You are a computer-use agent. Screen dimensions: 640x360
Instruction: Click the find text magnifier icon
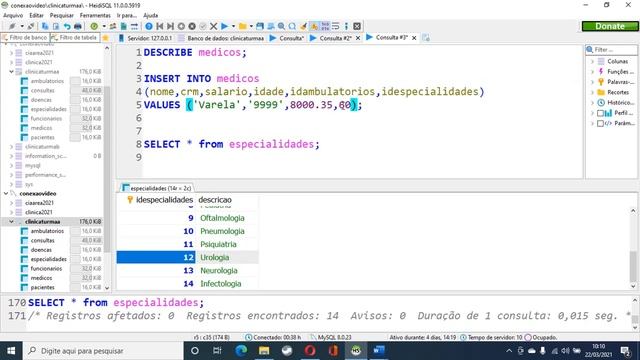tap(281, 26)
